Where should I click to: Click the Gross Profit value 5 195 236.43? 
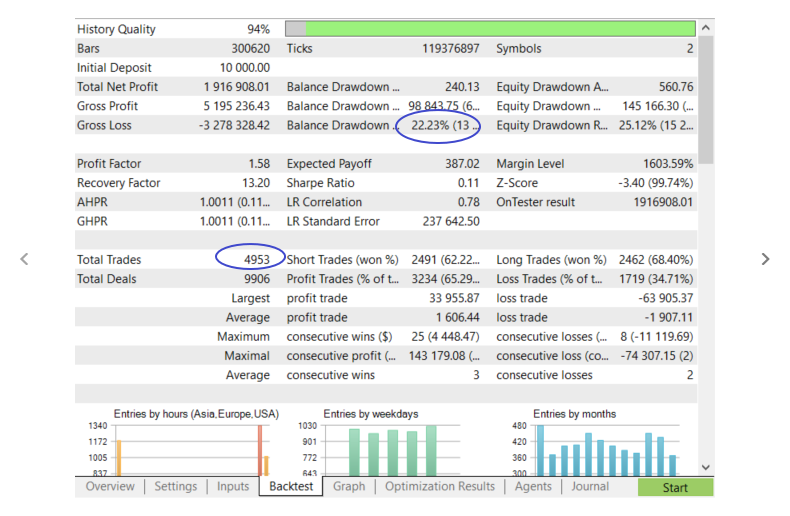coord(236,106)
